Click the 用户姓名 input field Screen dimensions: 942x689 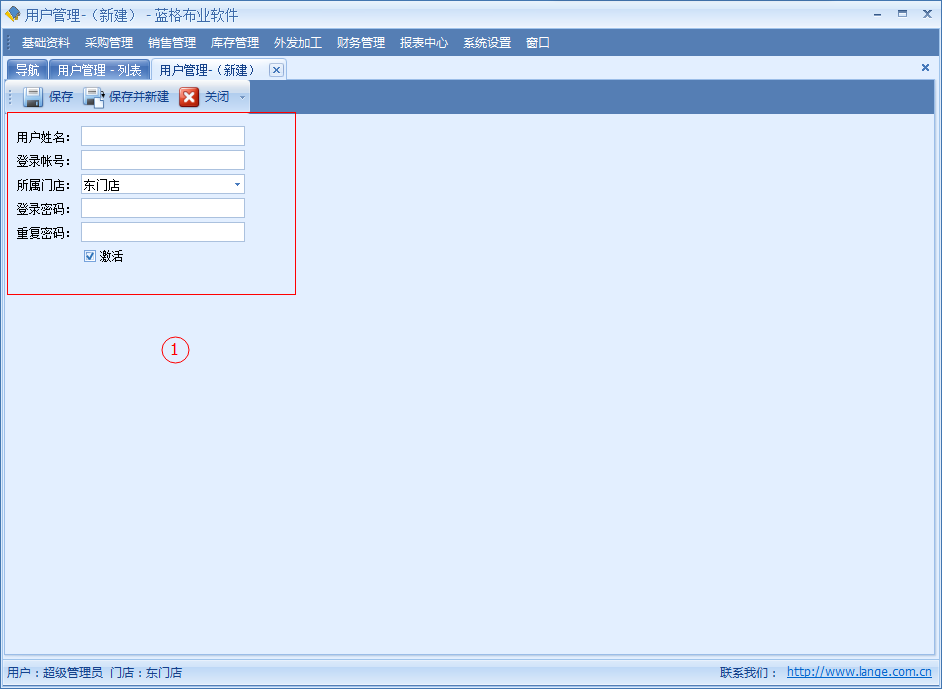click(x=163, y=137)
